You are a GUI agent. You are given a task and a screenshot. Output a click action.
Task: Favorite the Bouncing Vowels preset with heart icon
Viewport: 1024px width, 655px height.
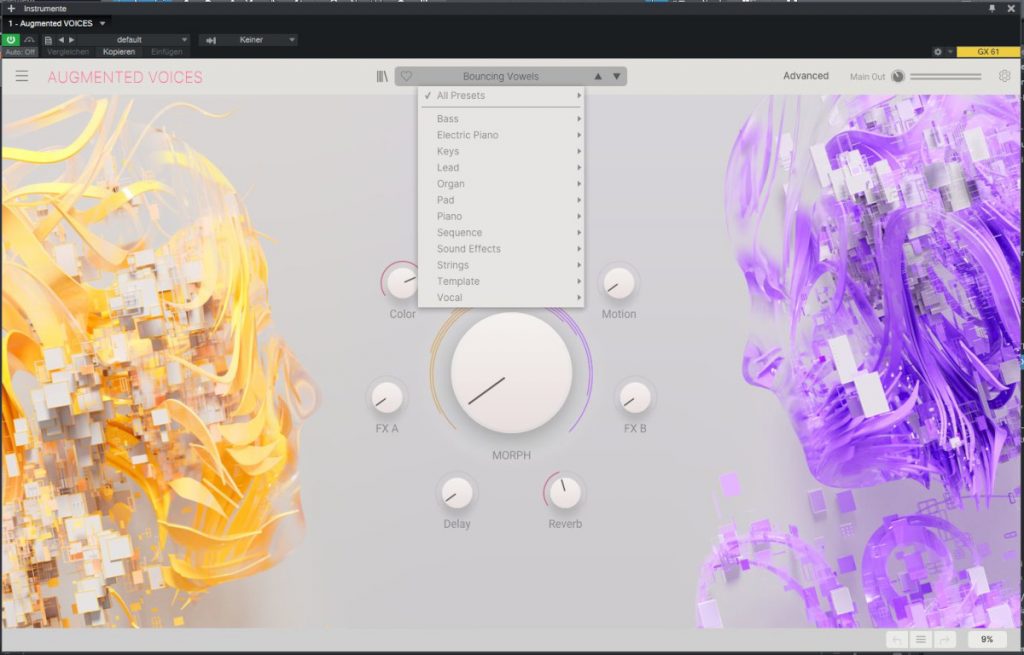tap(406, 76)
